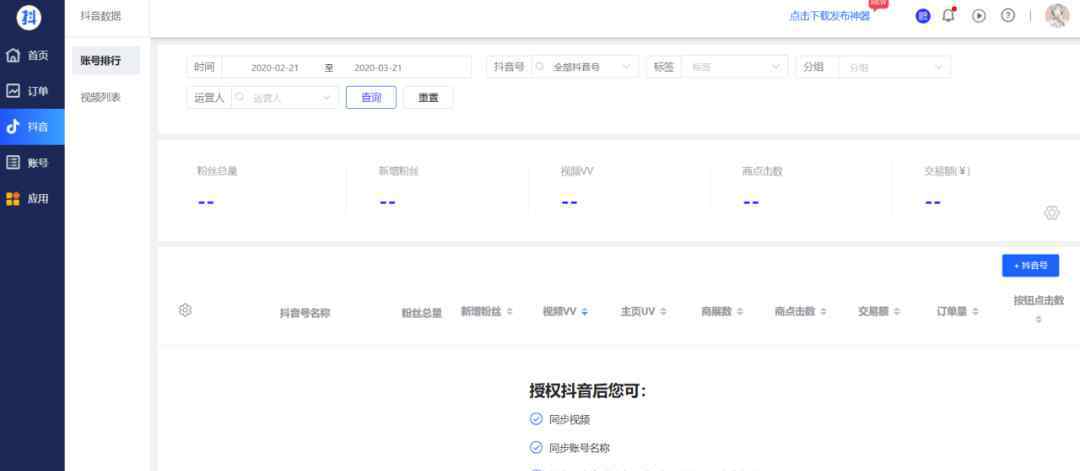Click 点击下载发布神器 link

(829, 16)
